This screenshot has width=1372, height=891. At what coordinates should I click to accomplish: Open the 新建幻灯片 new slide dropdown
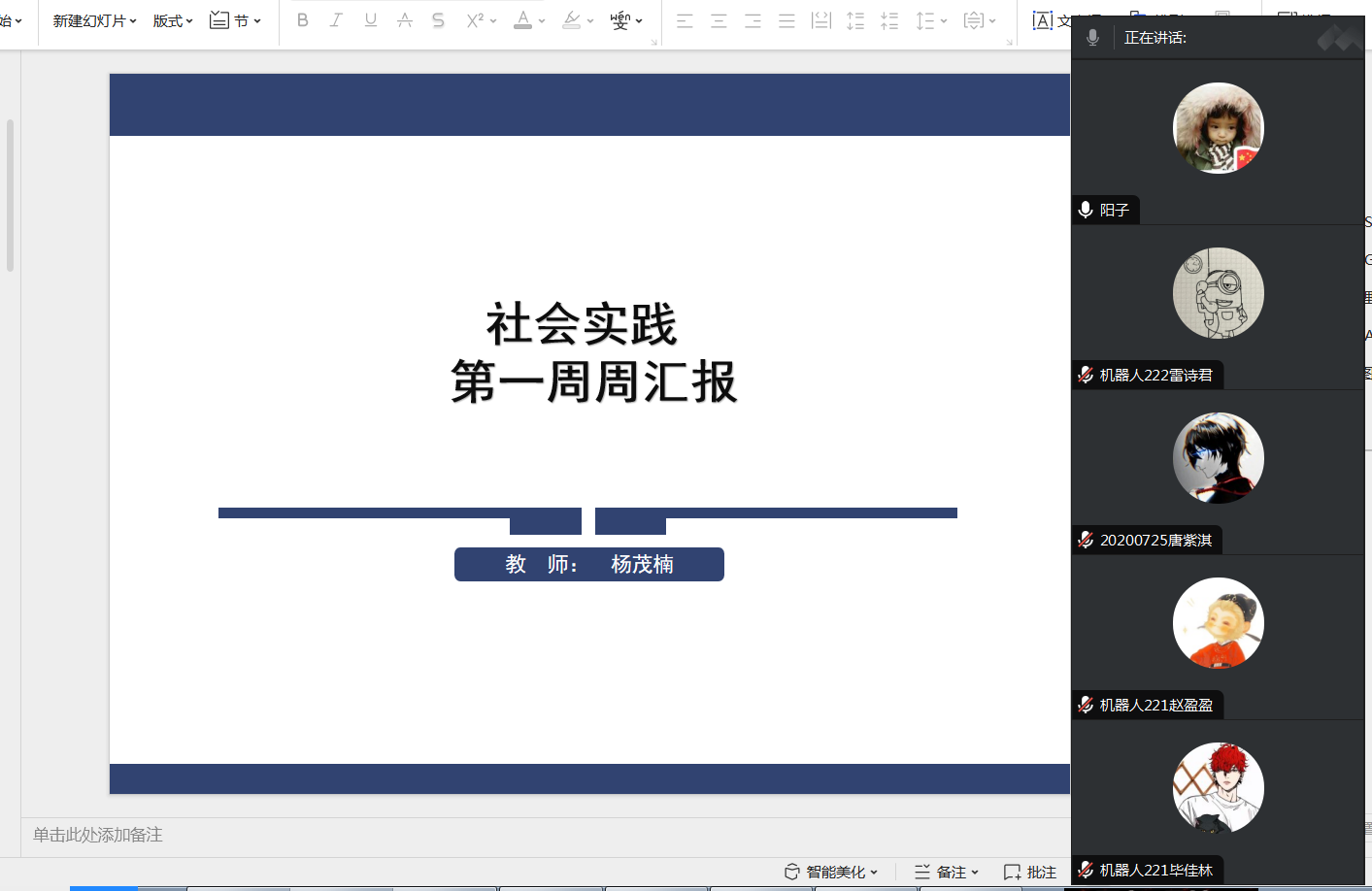coord(94,20)
